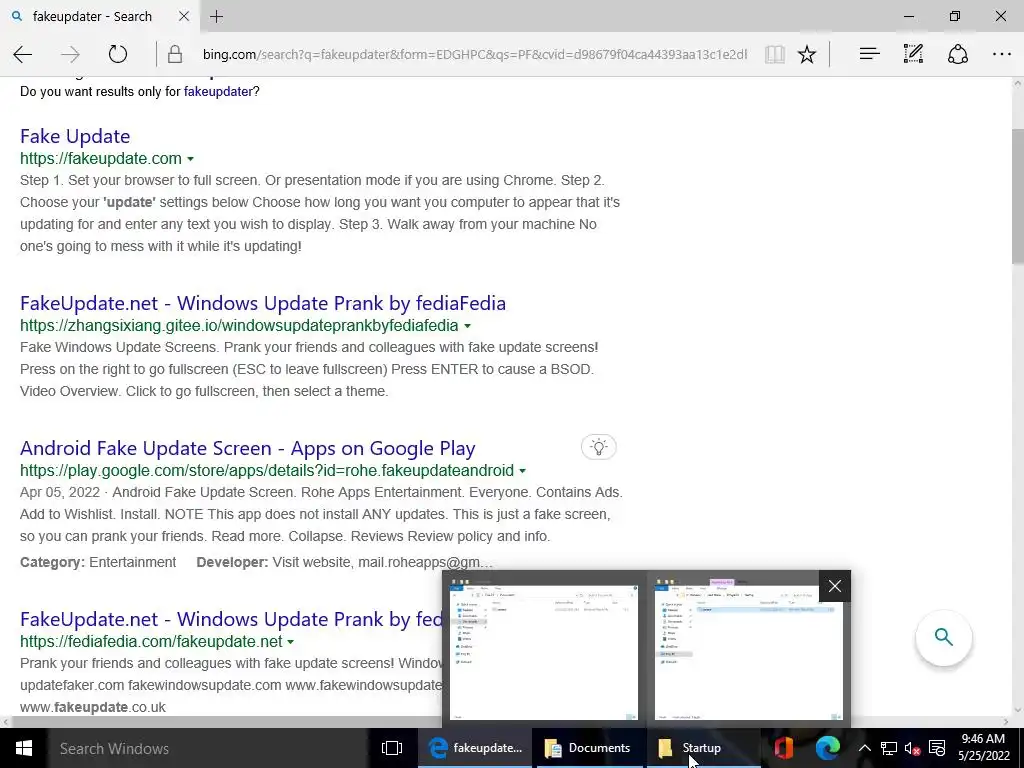Image resolution: width=1024 pixels, height=768 pixels.
Task: Refresh the Bing search page
Action: coord(118,54)
